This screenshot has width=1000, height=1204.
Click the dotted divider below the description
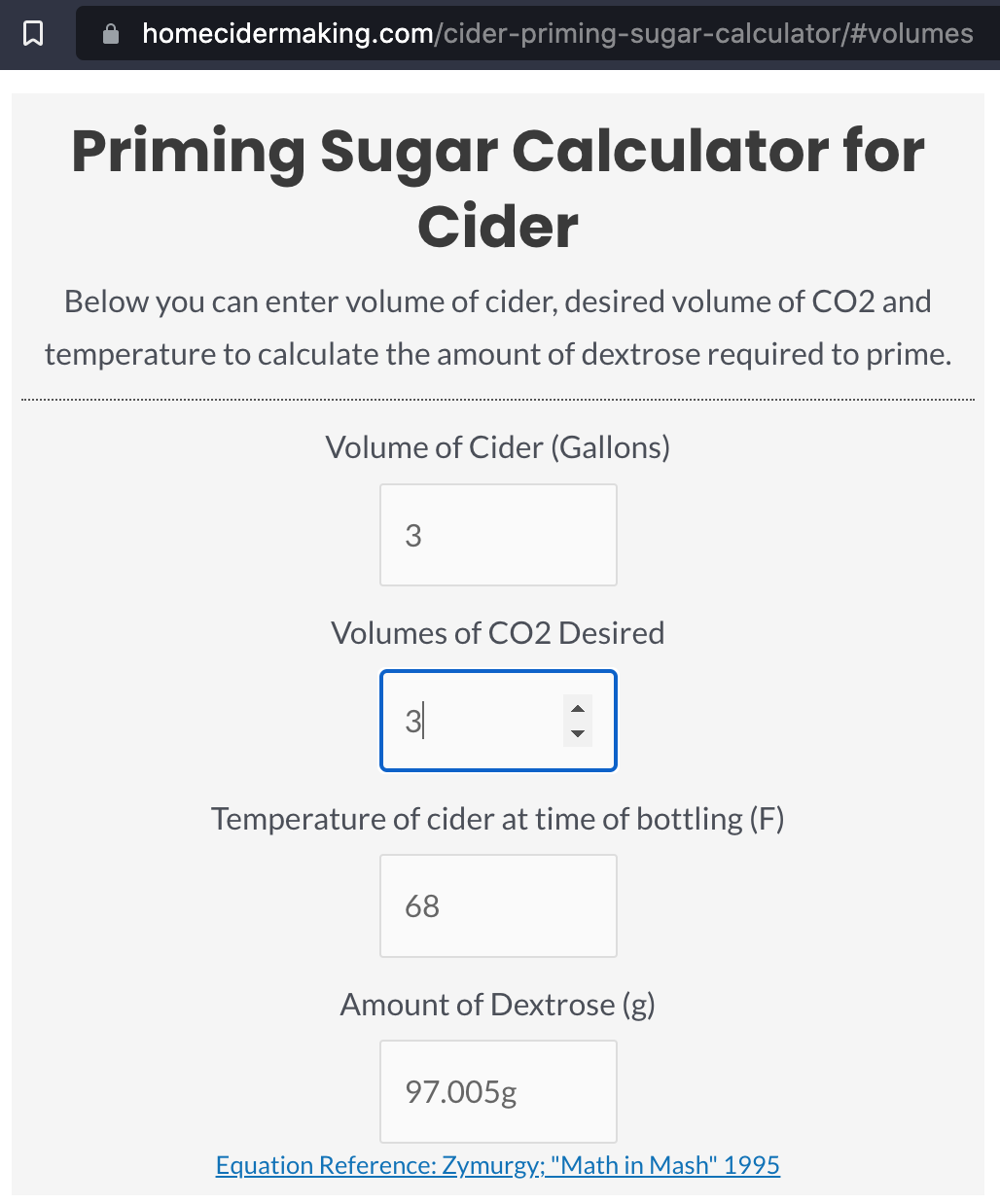click(498, 400)
